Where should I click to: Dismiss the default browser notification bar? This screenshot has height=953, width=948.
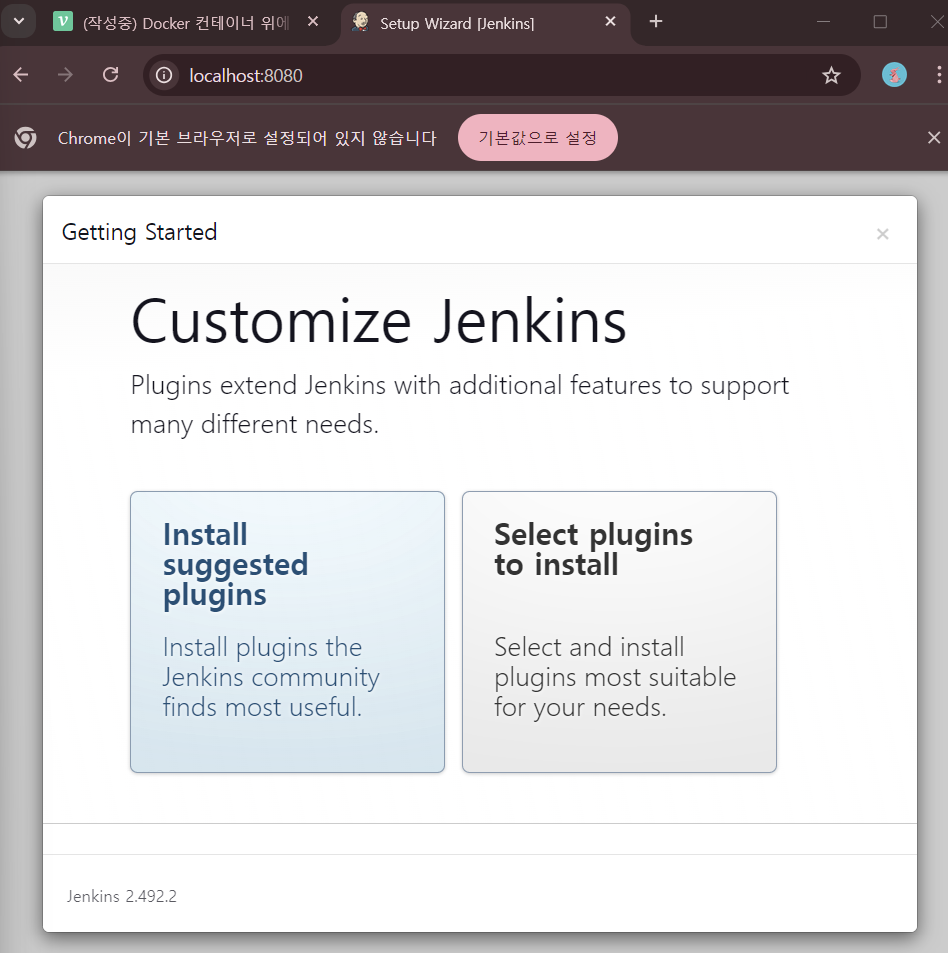coord(934,138)
